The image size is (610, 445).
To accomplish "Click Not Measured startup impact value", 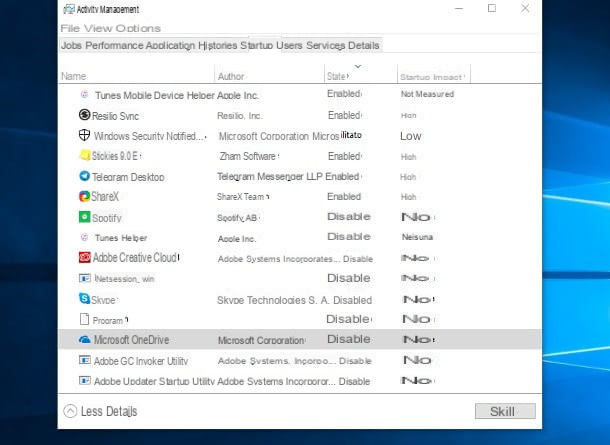I will (428, 94).
